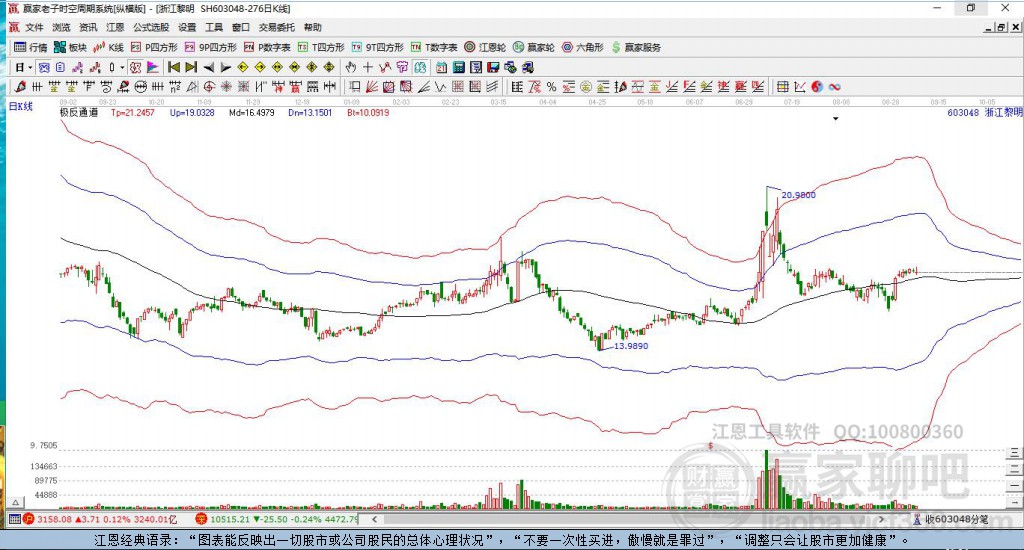Screen dimensions: 1024x550
Task: Open the 六角形 tool
Action: pos(583,47)
